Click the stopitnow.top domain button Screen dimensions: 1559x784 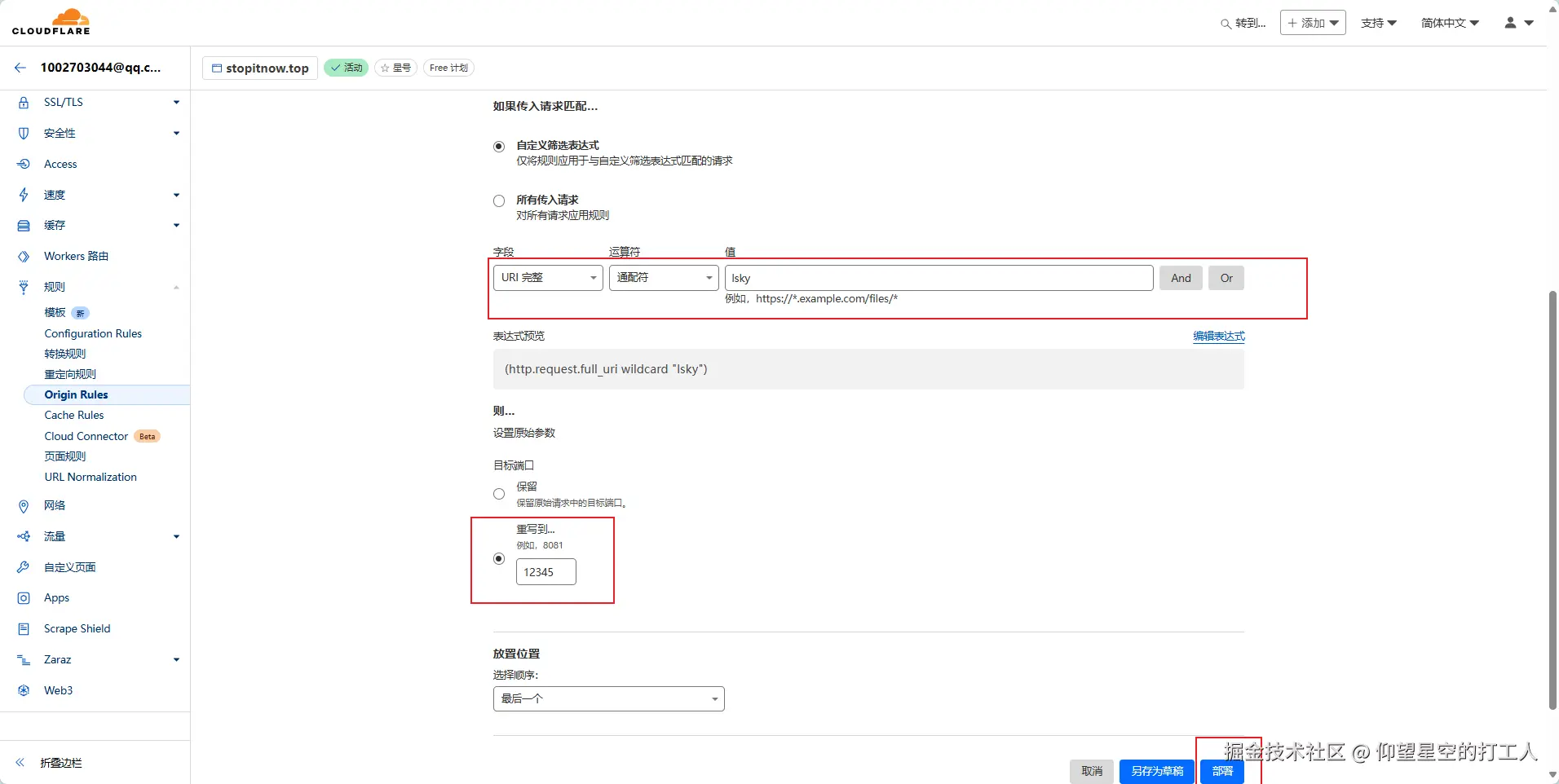pos(259,68)
